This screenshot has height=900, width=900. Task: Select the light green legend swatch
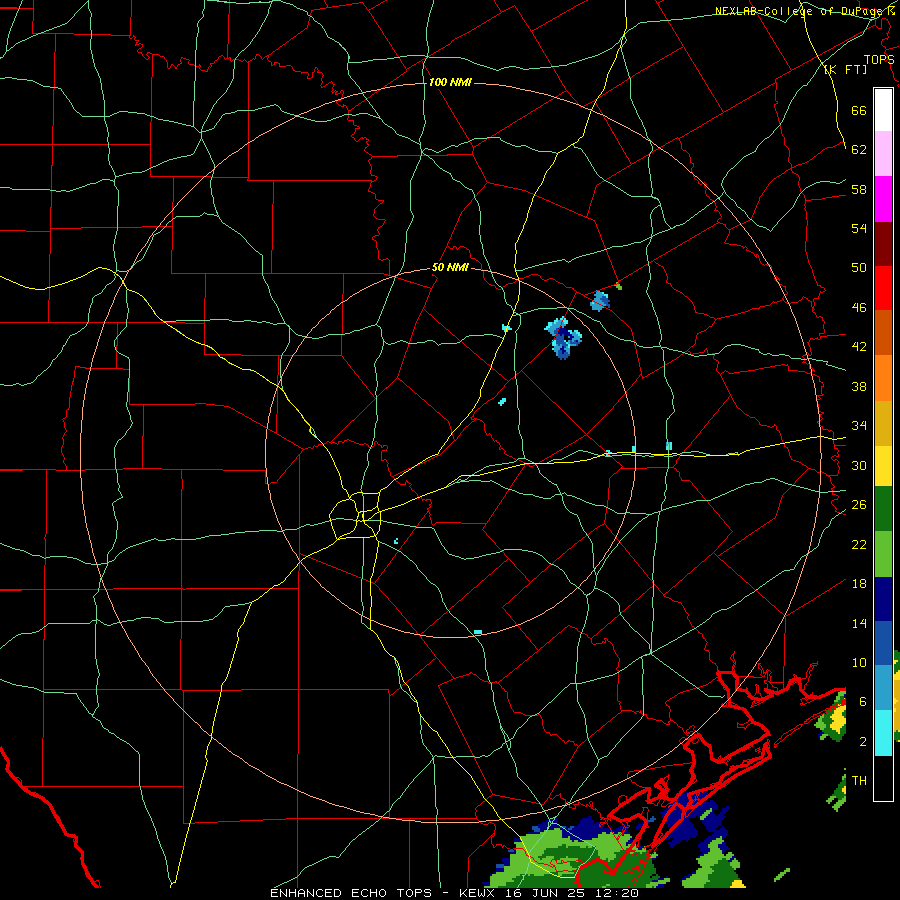pyautogui.click(x=883, y=554)
